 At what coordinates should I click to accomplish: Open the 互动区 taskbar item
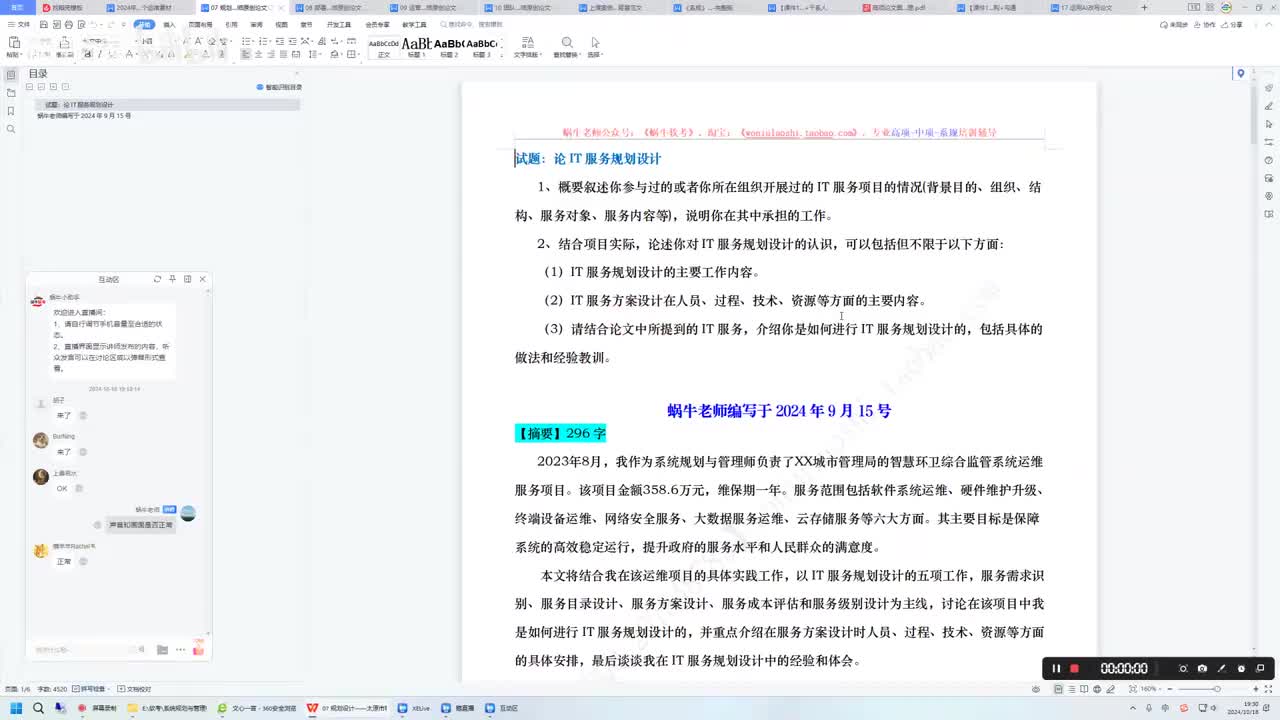tap(503, 708)
